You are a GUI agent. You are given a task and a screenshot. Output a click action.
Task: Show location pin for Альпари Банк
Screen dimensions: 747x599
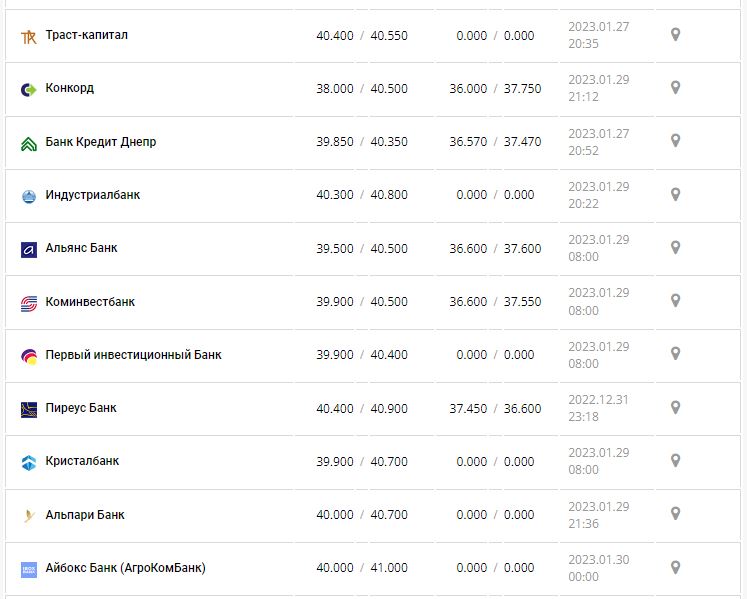click(x=675, y=514)
